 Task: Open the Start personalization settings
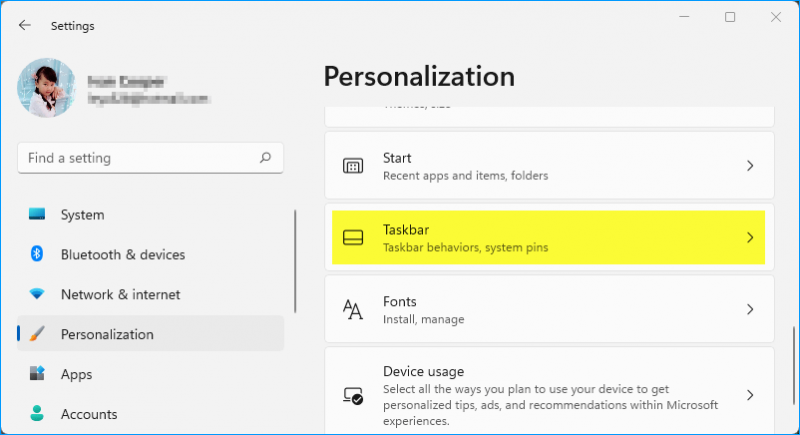pyautogui.click(x=549, y=166)
